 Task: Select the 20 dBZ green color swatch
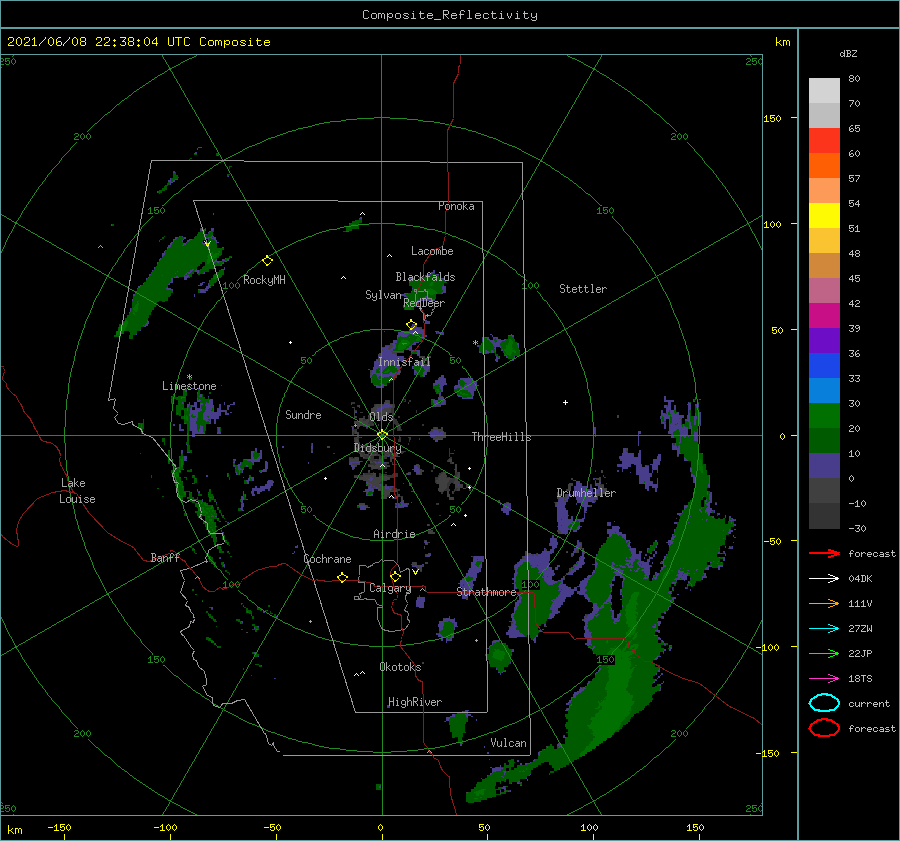[824, 416]
